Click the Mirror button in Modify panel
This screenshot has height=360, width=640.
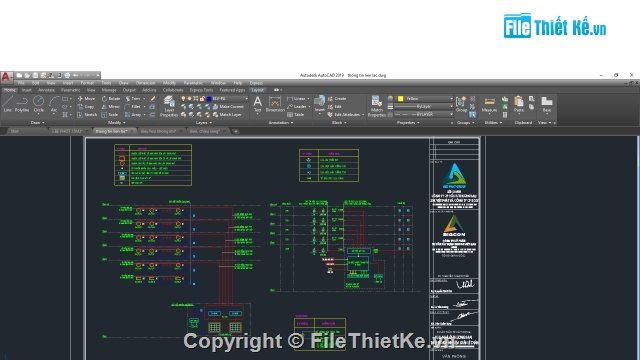pos(110,107)
